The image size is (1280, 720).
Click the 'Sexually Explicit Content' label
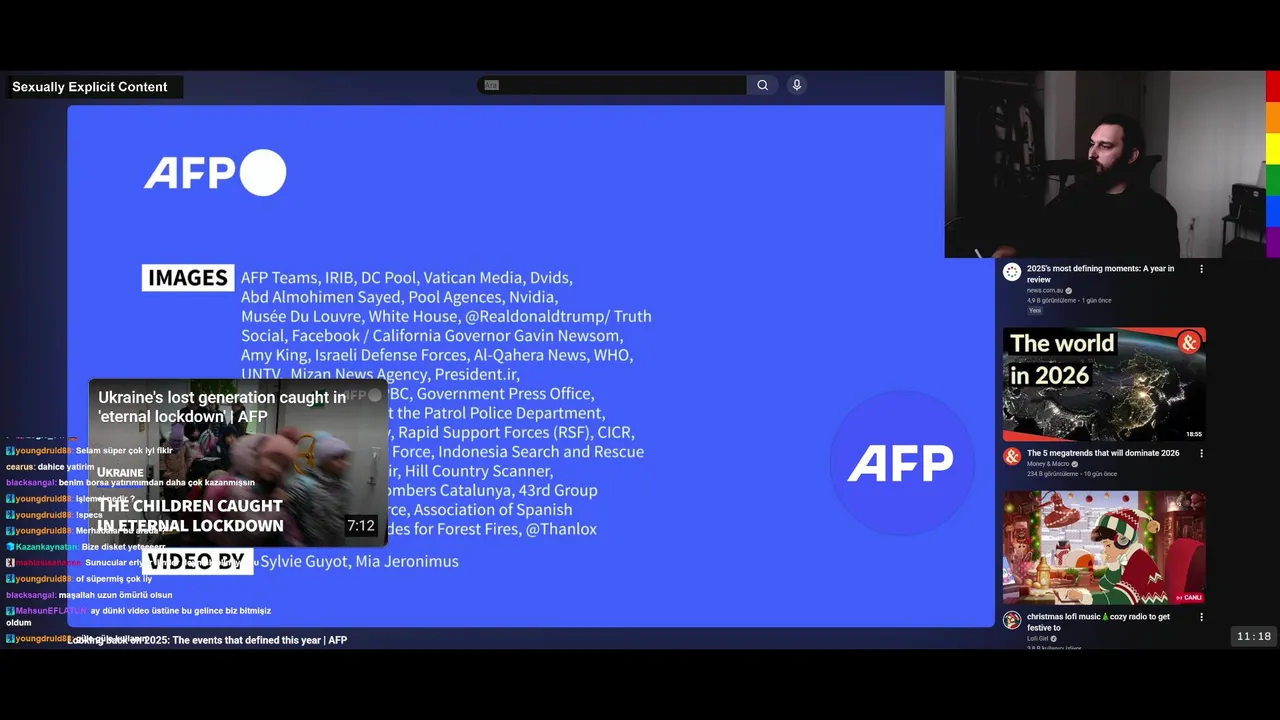click(90, 87)
